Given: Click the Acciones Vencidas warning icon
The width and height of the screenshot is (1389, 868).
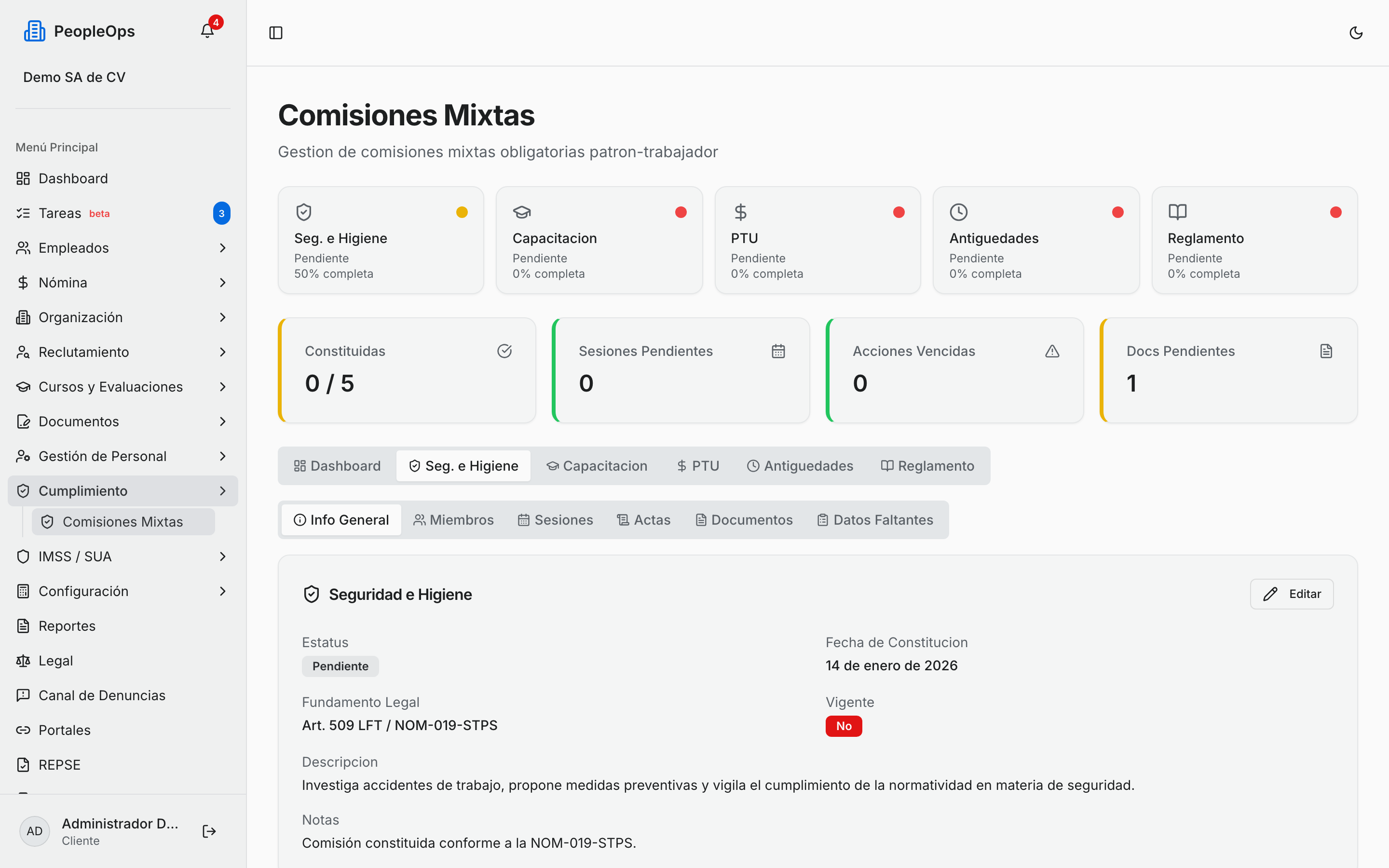Looking at the screenshot, I should tap(1052, 351).
